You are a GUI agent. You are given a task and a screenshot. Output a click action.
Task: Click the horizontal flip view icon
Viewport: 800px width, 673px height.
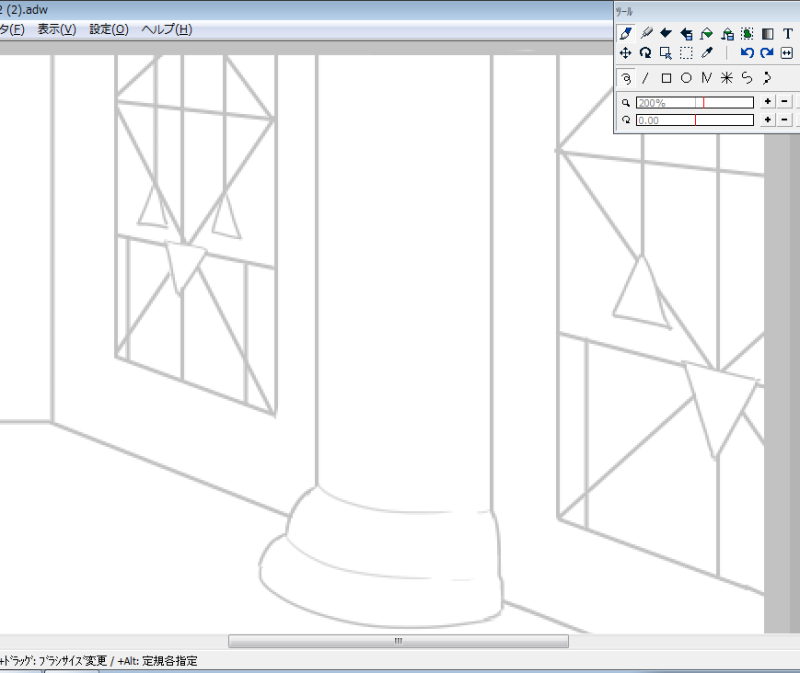[x=787, y=53]
